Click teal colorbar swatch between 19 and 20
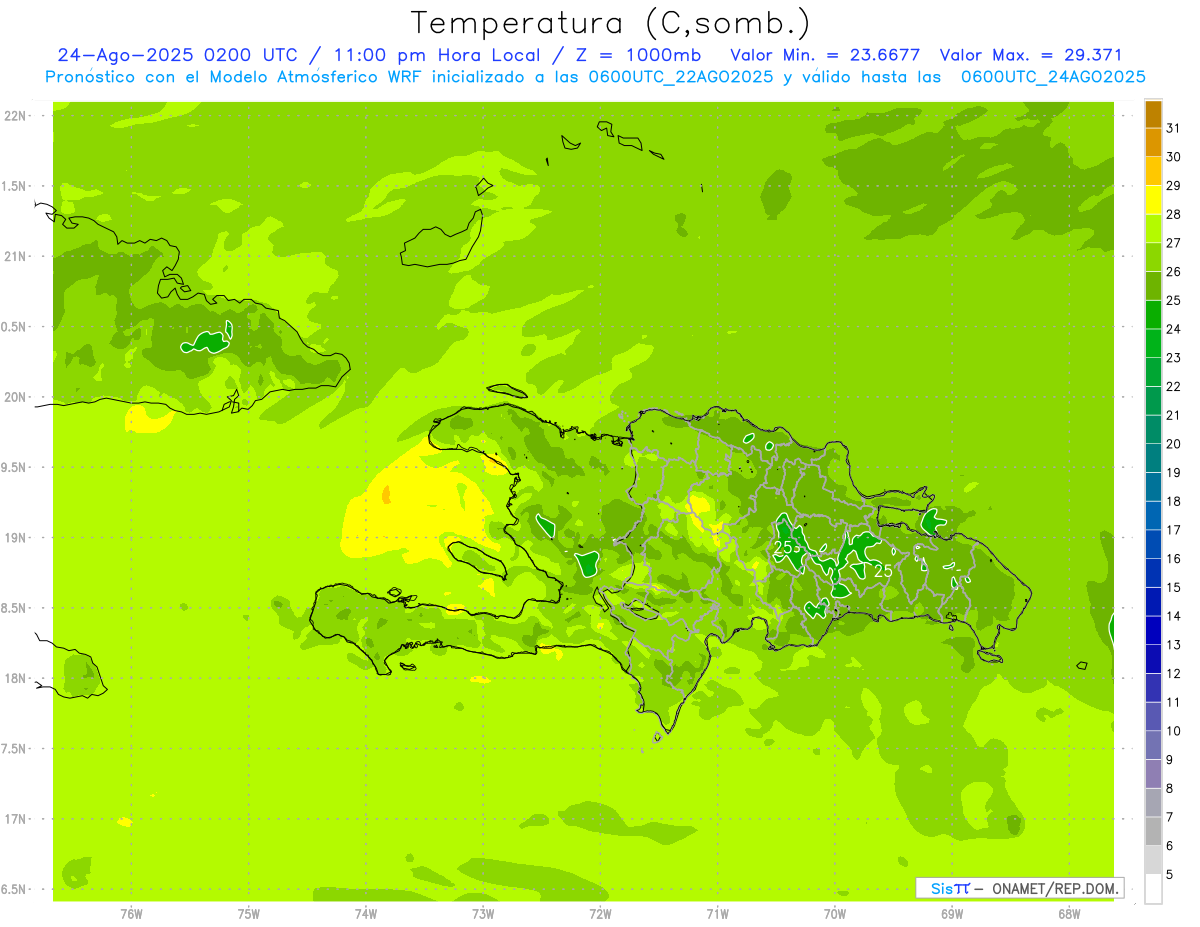 pyautogui.click(x=1153, y=458)
